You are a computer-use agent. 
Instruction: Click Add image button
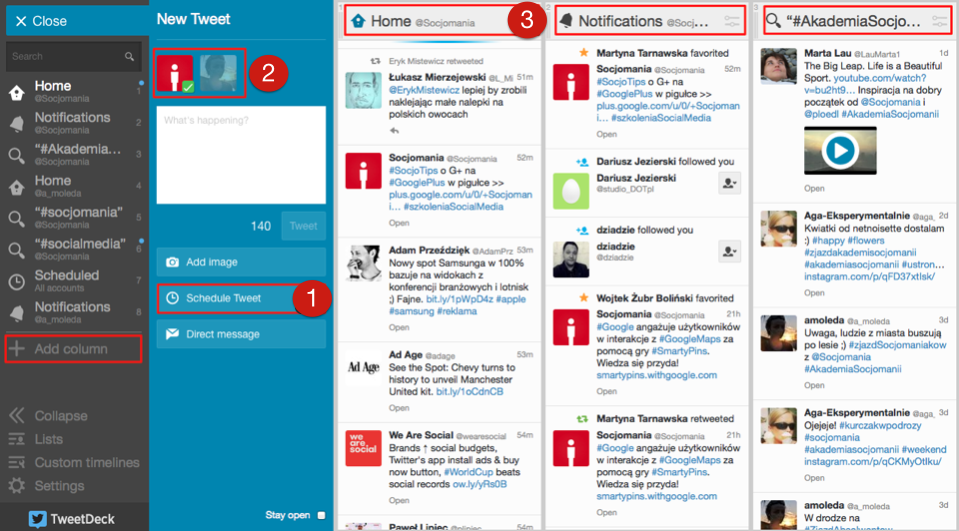[241, 262]
